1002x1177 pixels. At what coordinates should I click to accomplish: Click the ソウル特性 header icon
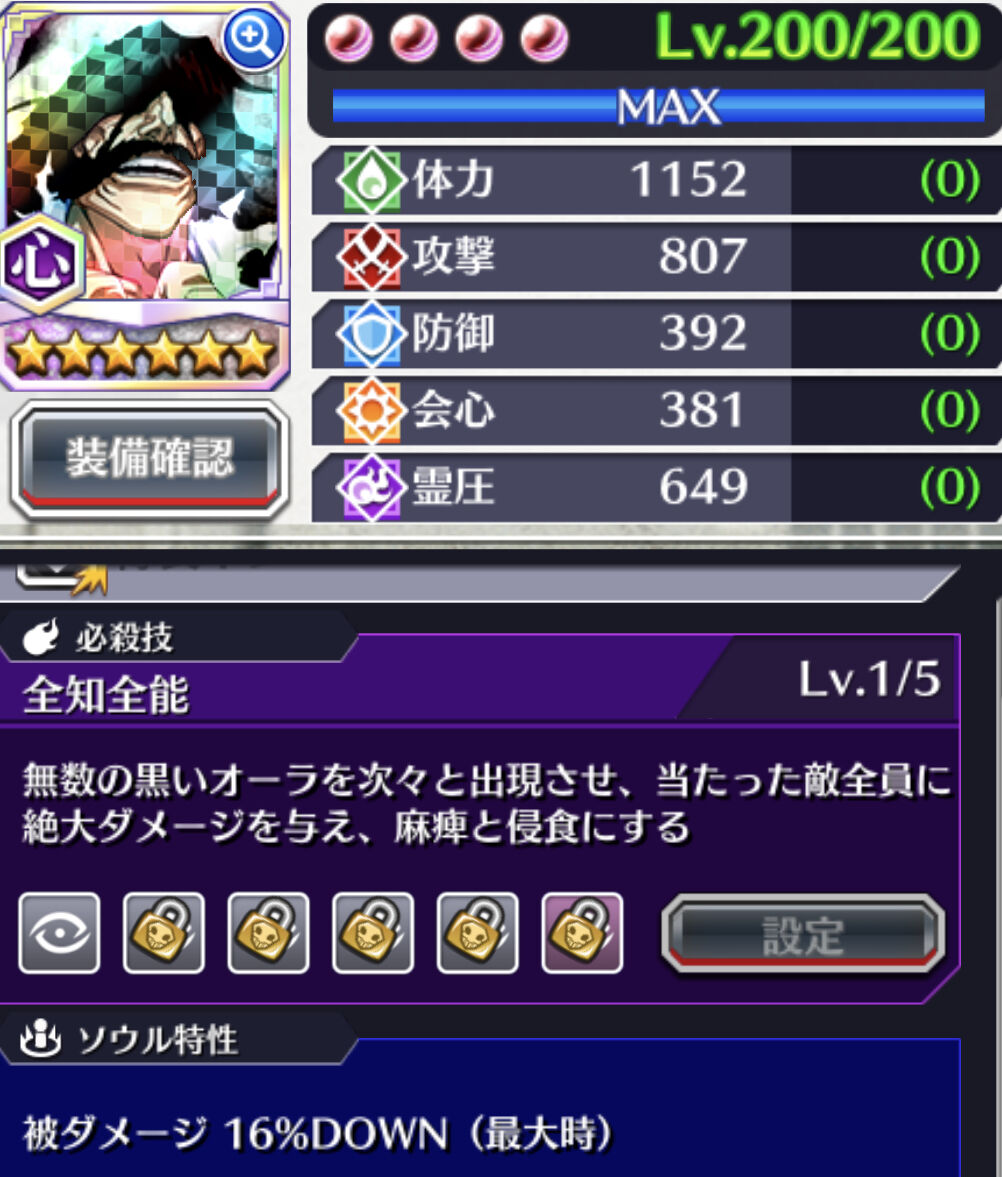pos(41,1038)
